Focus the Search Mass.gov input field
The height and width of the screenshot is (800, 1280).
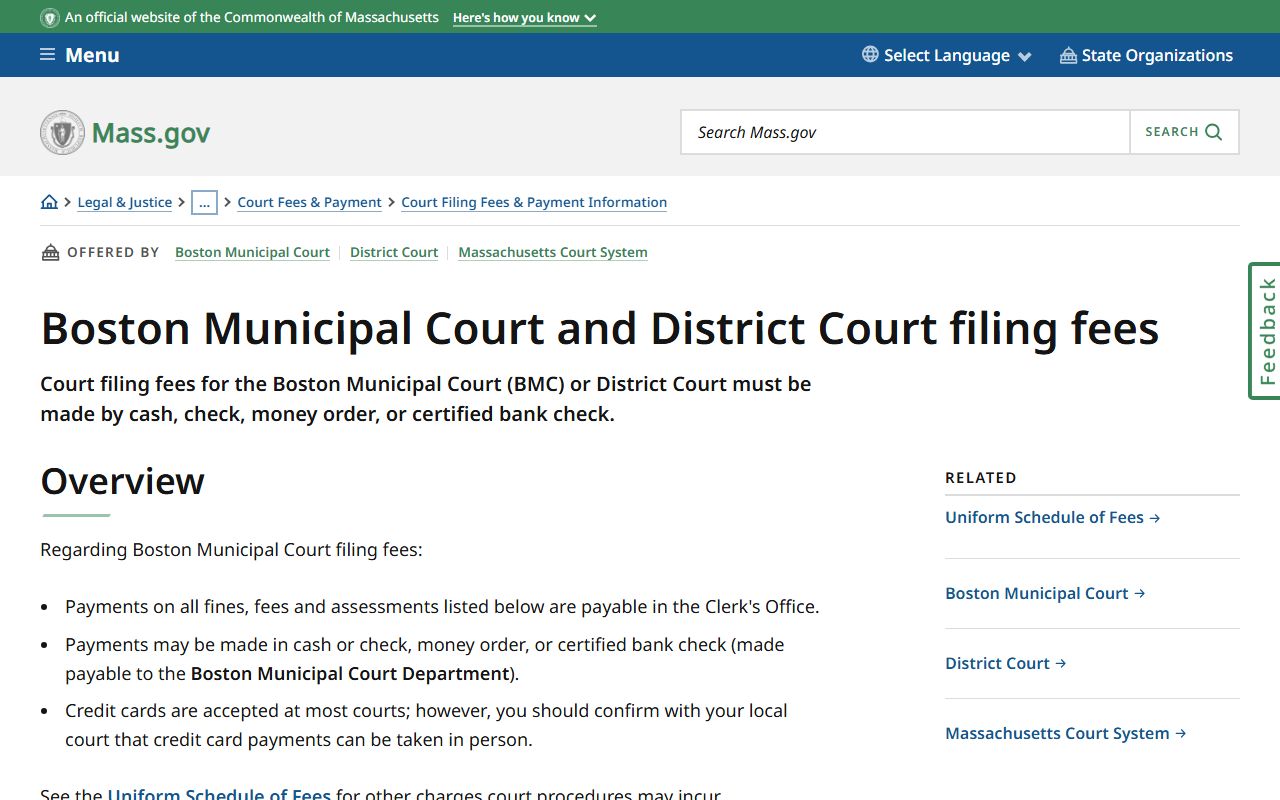[x=905, y=132]
